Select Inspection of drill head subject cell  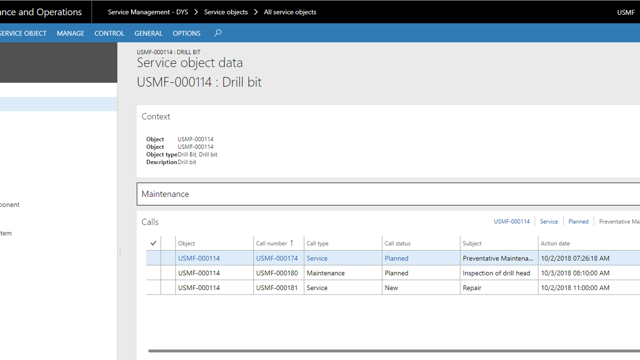coord(496,273)
